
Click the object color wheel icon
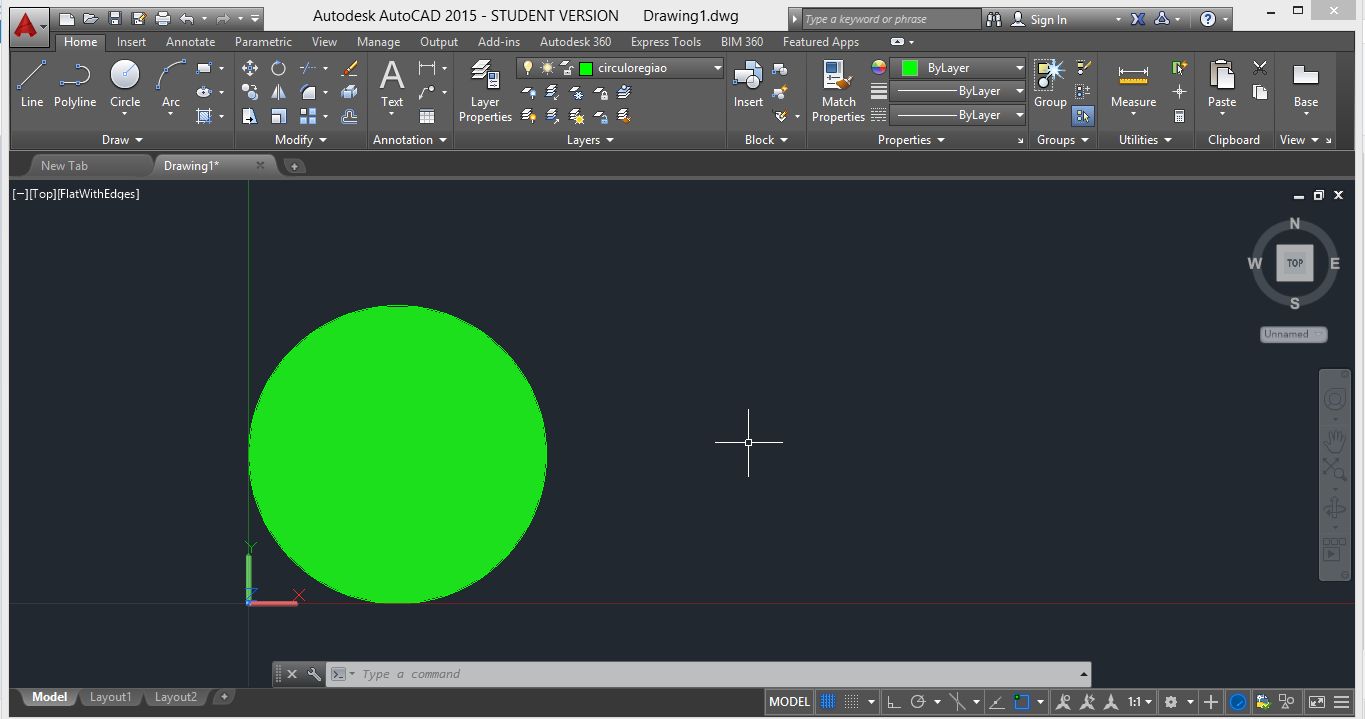[878, 68]
